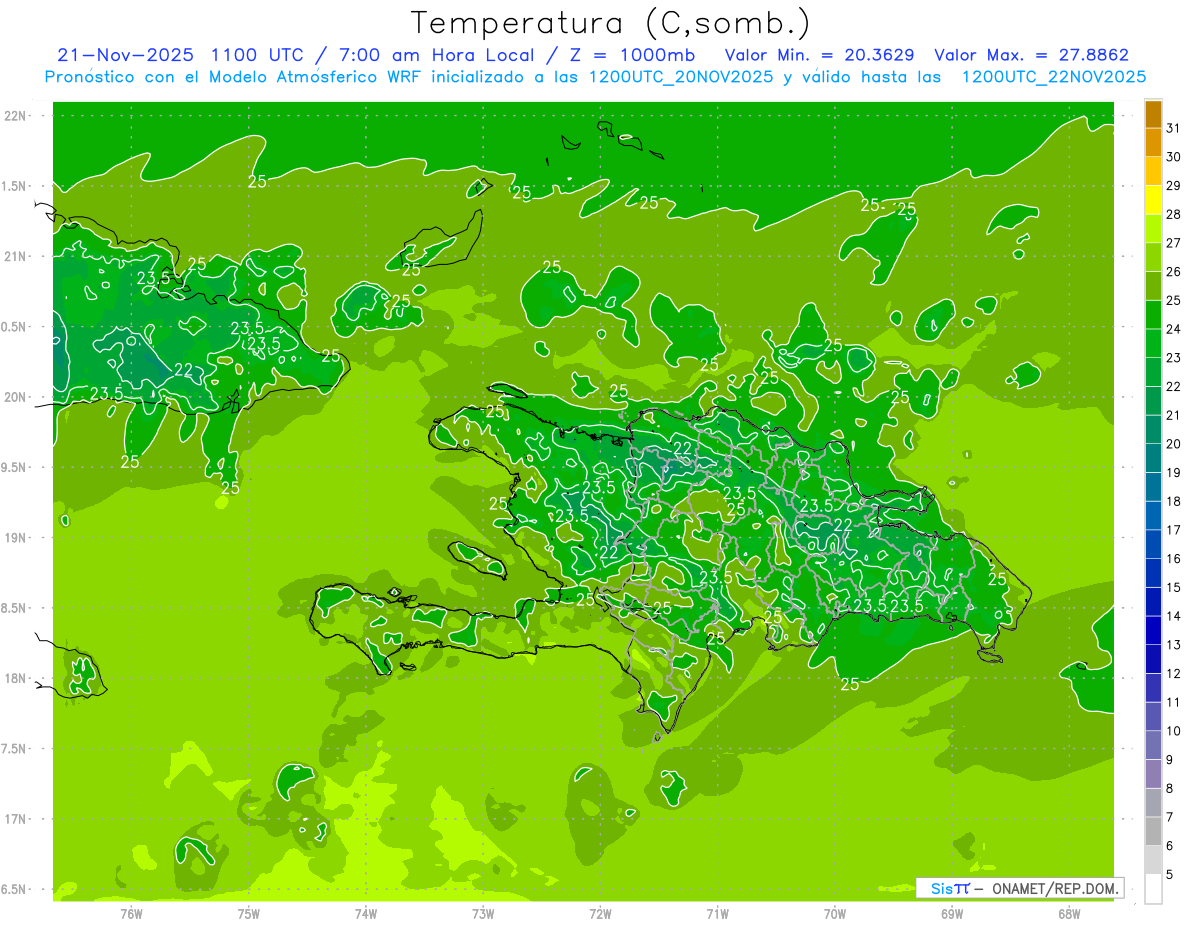Click legend scale label "29"
The height and width of the screenshot is (927, 1200).
1174,185
